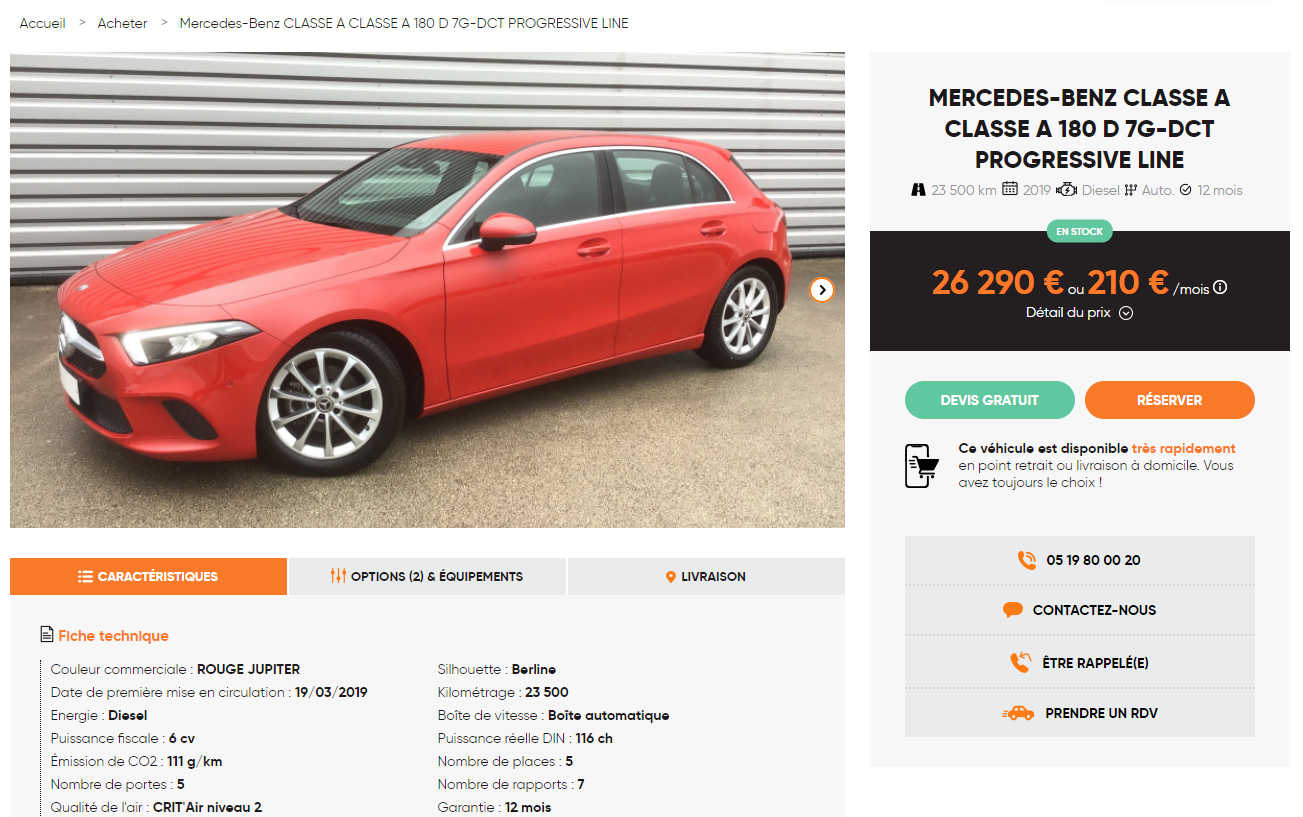Select the Caractéristiques tab
Screen dimensions: 1303x817
tap(148, 576)
